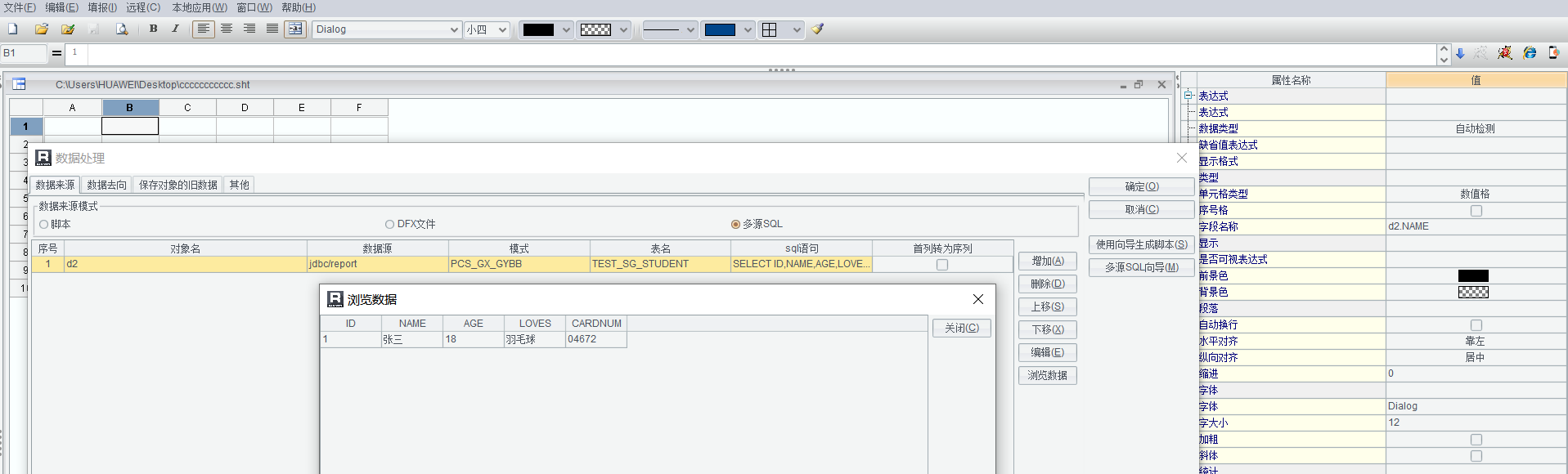Toggle bold text formatting
This screenshot has width=1568, height=474.
coord(153,29)
